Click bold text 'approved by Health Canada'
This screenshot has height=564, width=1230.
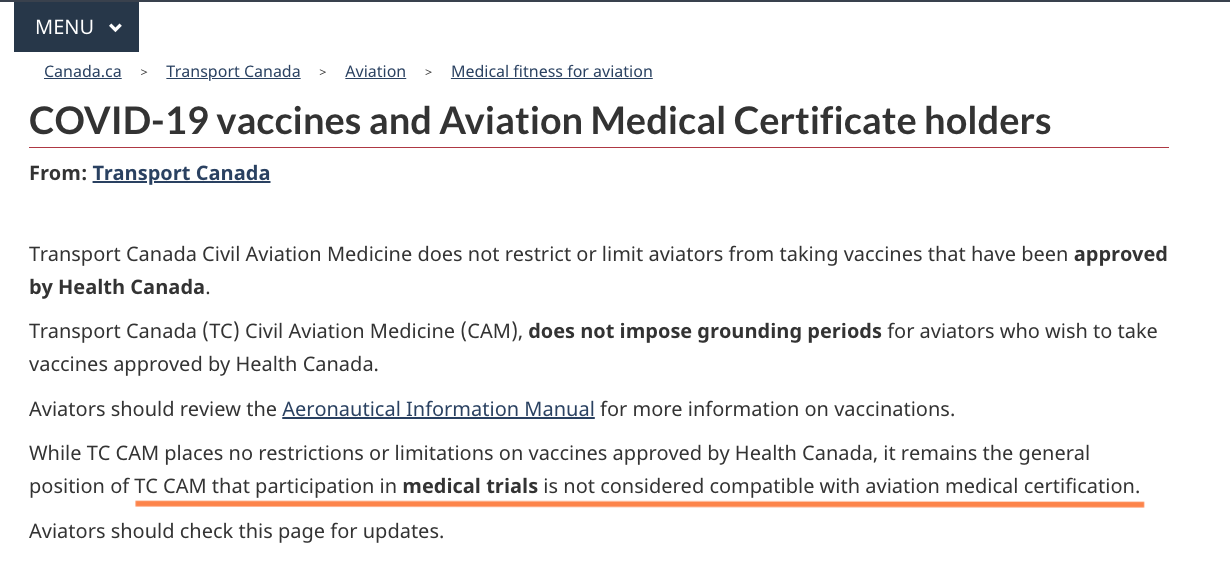(1120, 254)
